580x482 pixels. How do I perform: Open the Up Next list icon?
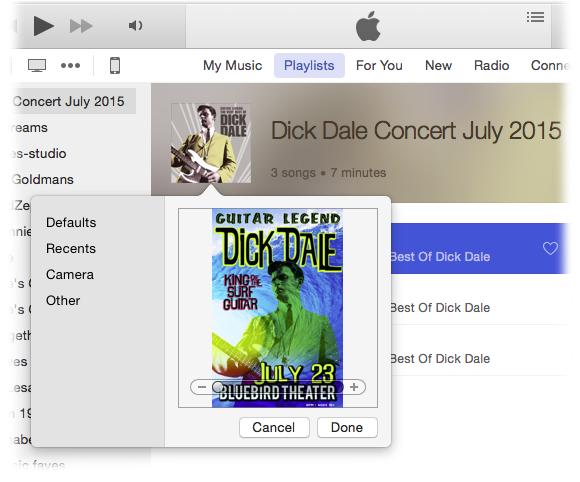(x=535, y=17)
